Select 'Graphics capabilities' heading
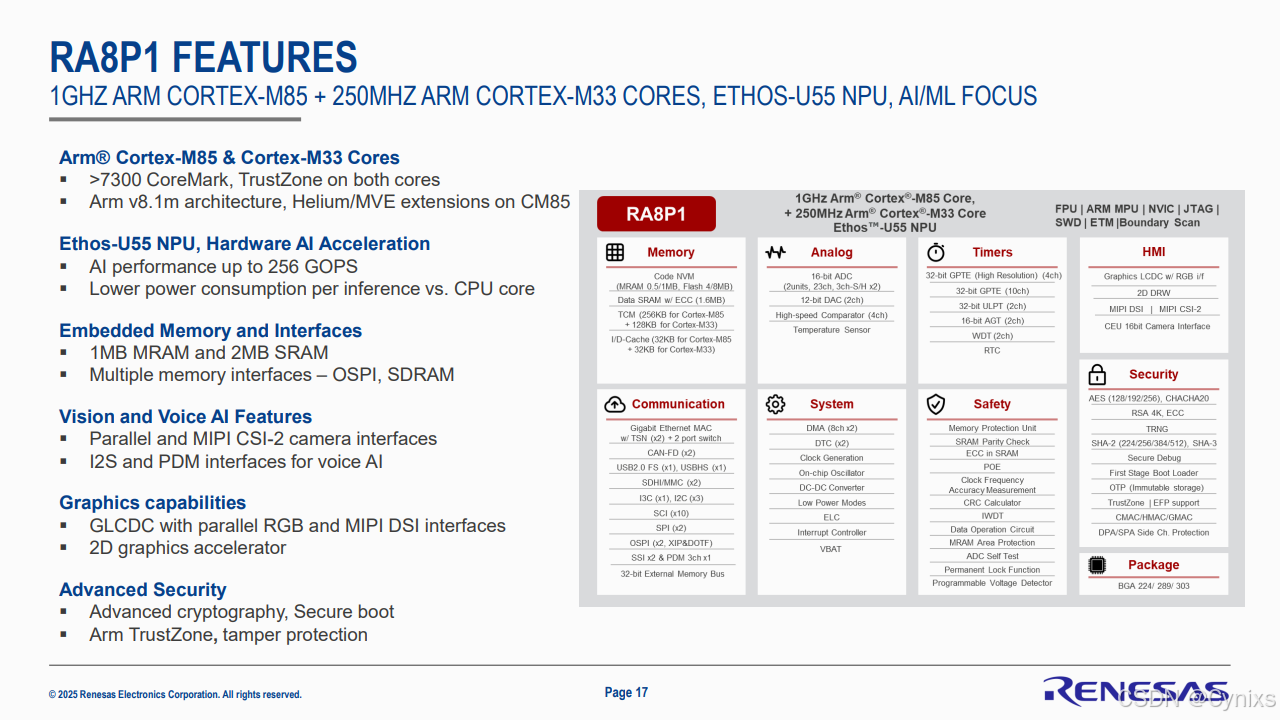Viewport: 1280px width, 720px height. click(x=152, y=503)
